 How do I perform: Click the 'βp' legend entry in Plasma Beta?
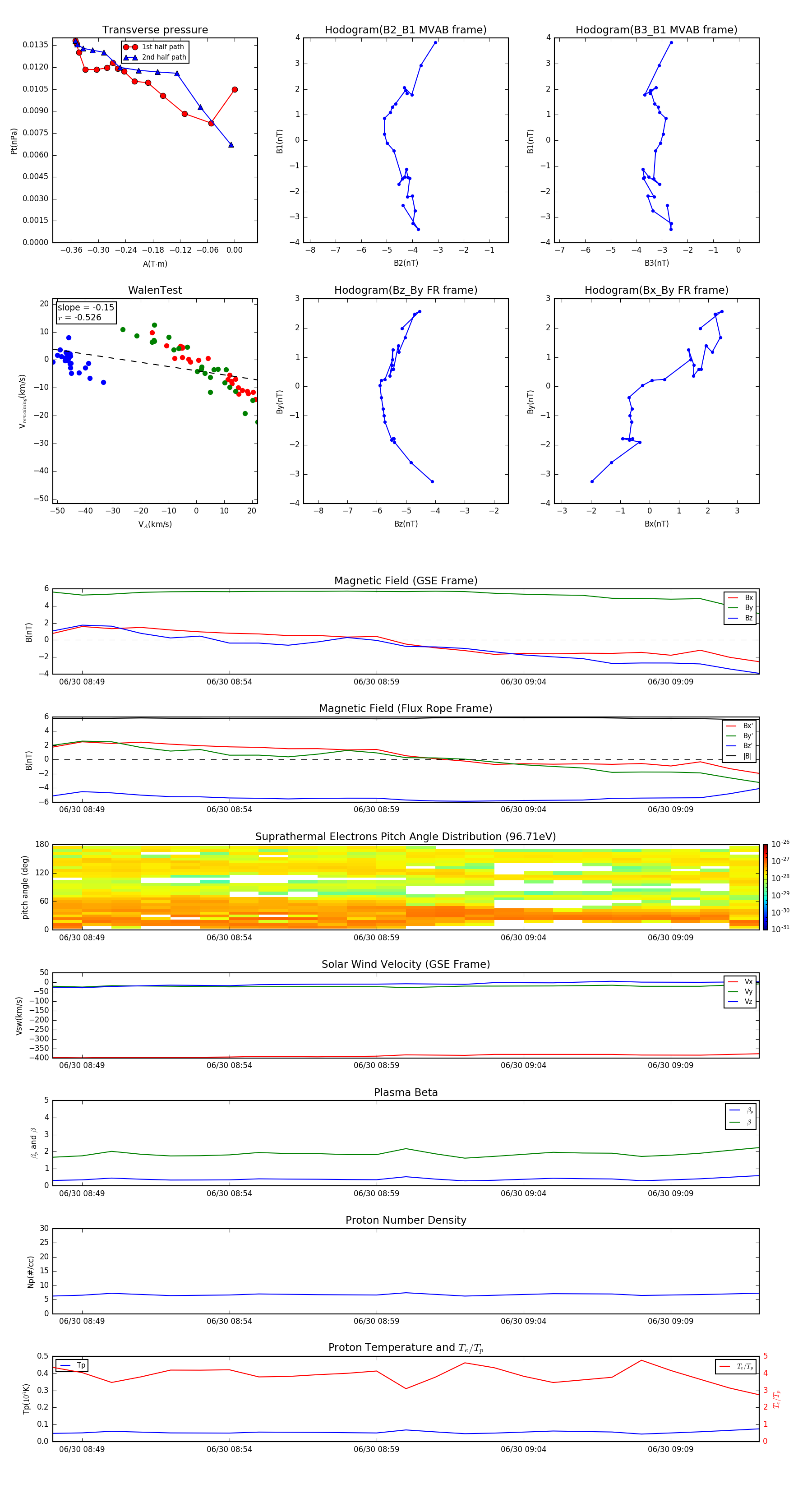[x=741, y=1110]
